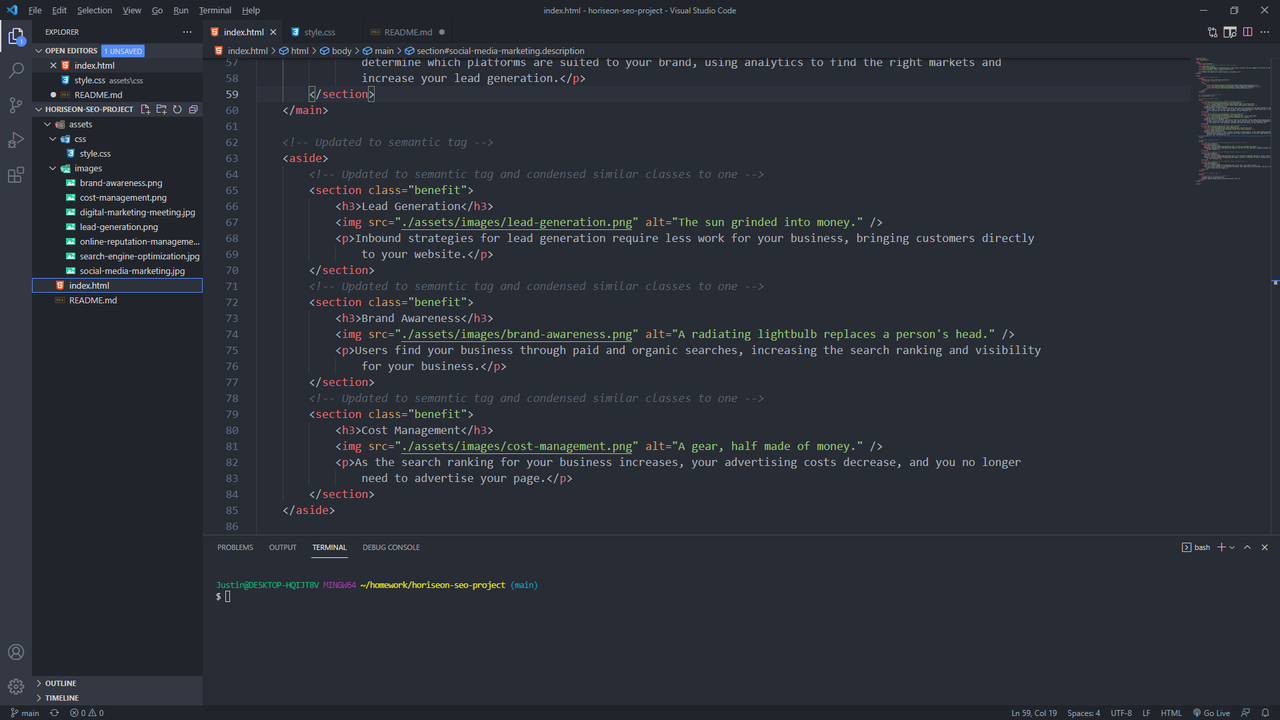Open Explorer views and more actions ellipsis
Image resolution: width=1280 pixels, height=720 pixels.
(x=186, y=32)
